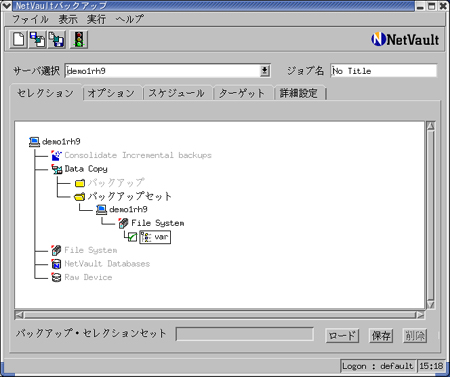
Task: Click the horizontal scrollbar below the tree
Action: coord(220,315)
